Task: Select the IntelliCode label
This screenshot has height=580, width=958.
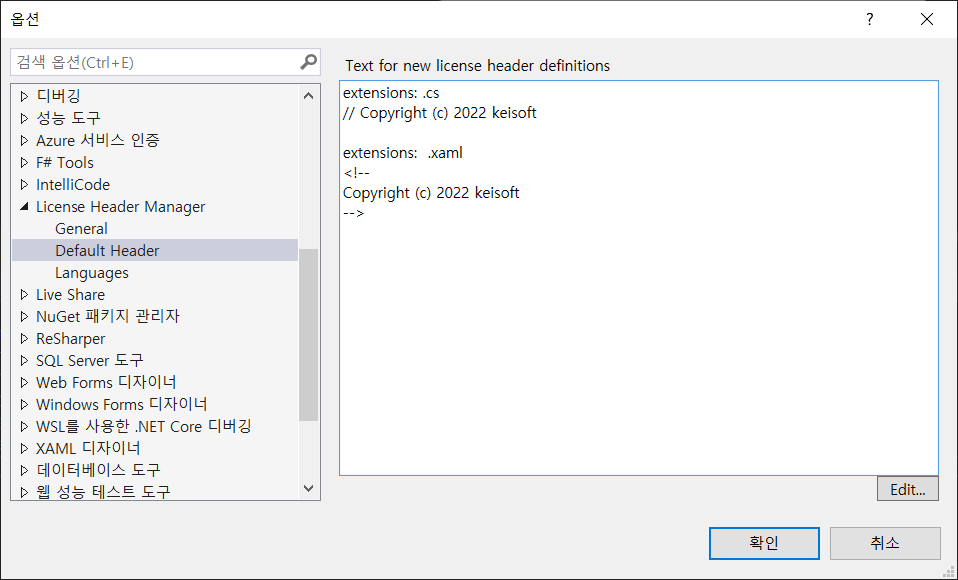Action: [73, 184]
